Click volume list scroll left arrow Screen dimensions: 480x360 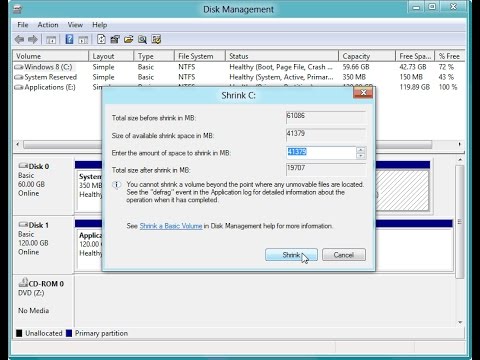(x=18, y=144)
